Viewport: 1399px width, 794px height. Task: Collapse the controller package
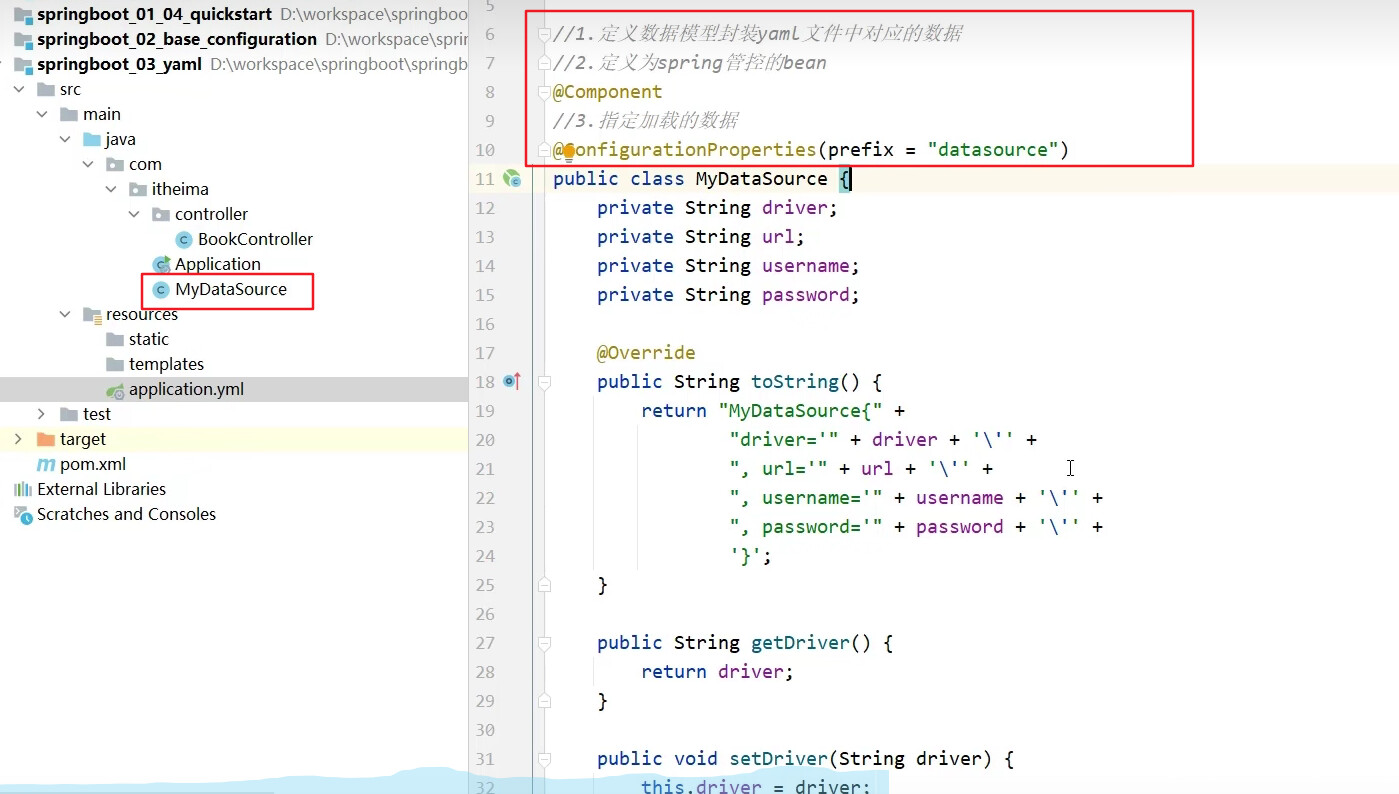coord(133,214)
